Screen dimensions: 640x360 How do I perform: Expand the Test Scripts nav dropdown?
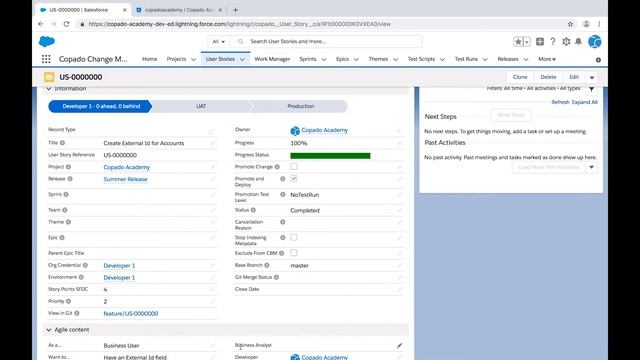tap(442, 60)
